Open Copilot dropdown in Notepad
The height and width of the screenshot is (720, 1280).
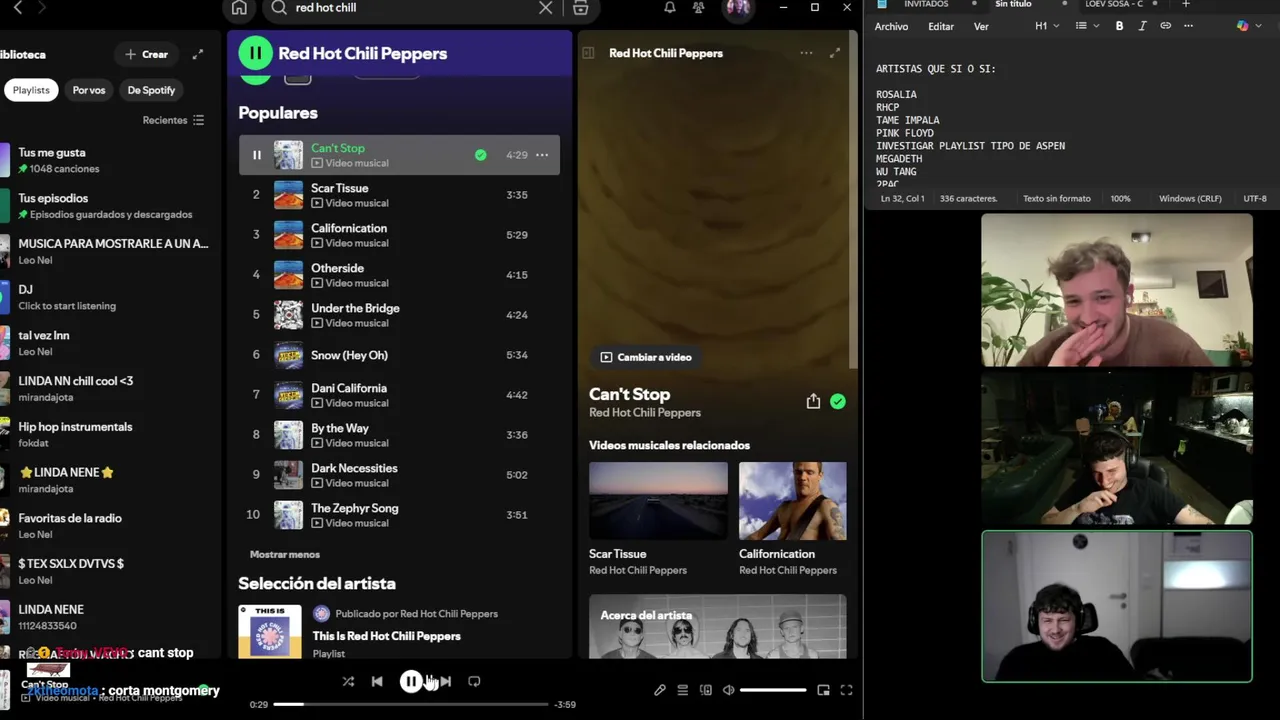(1247, 26)
